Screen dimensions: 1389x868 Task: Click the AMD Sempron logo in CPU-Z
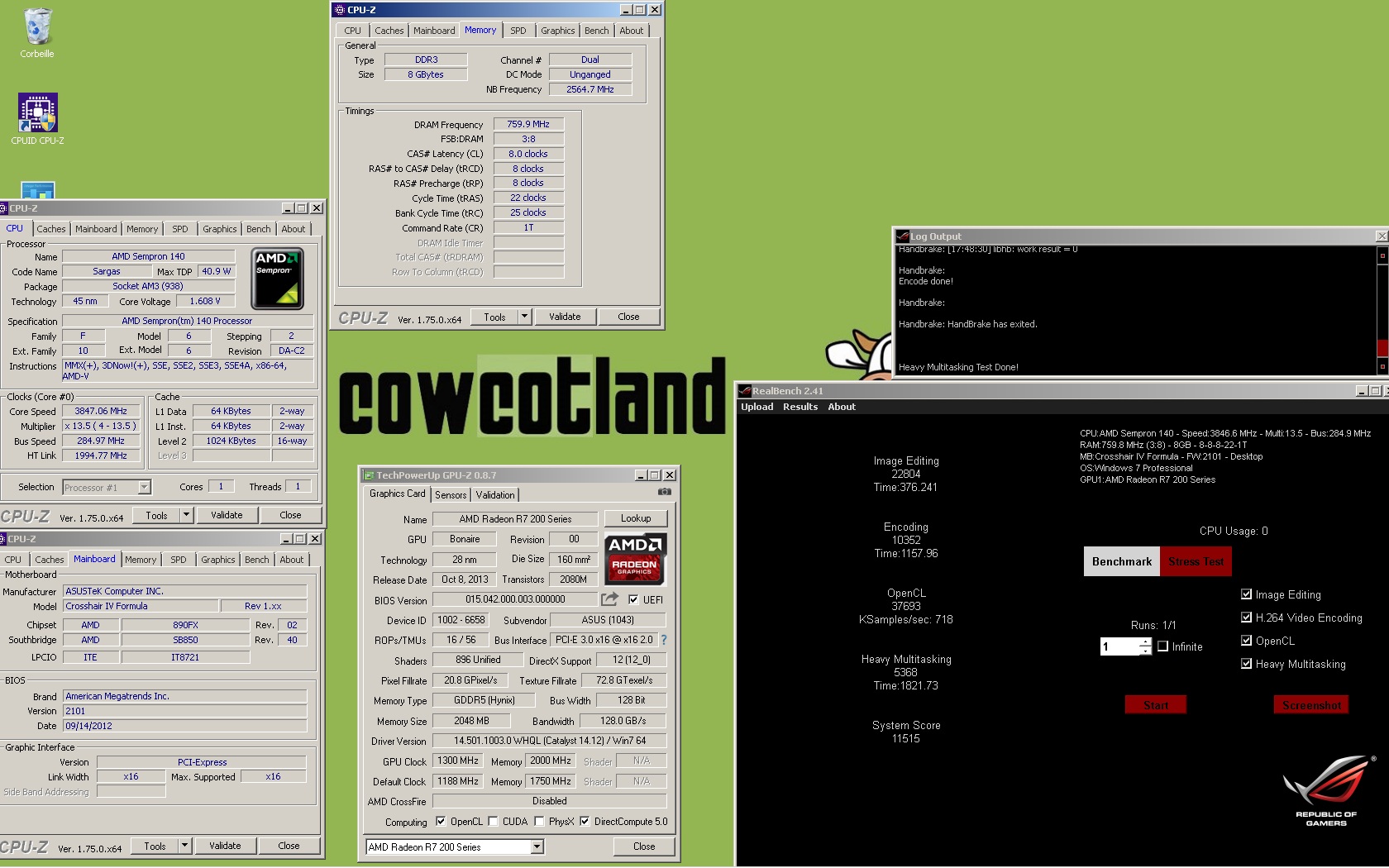277,279
